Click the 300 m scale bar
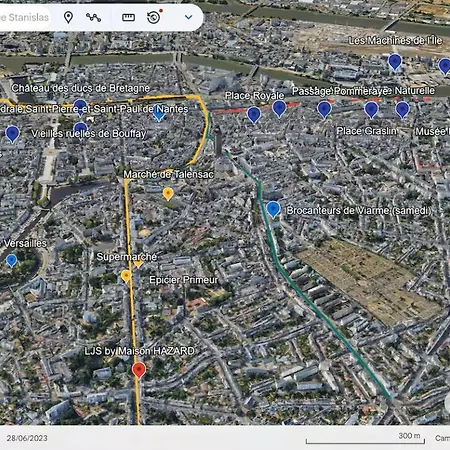This screenshot has height=450, width=450. (365, 438)
